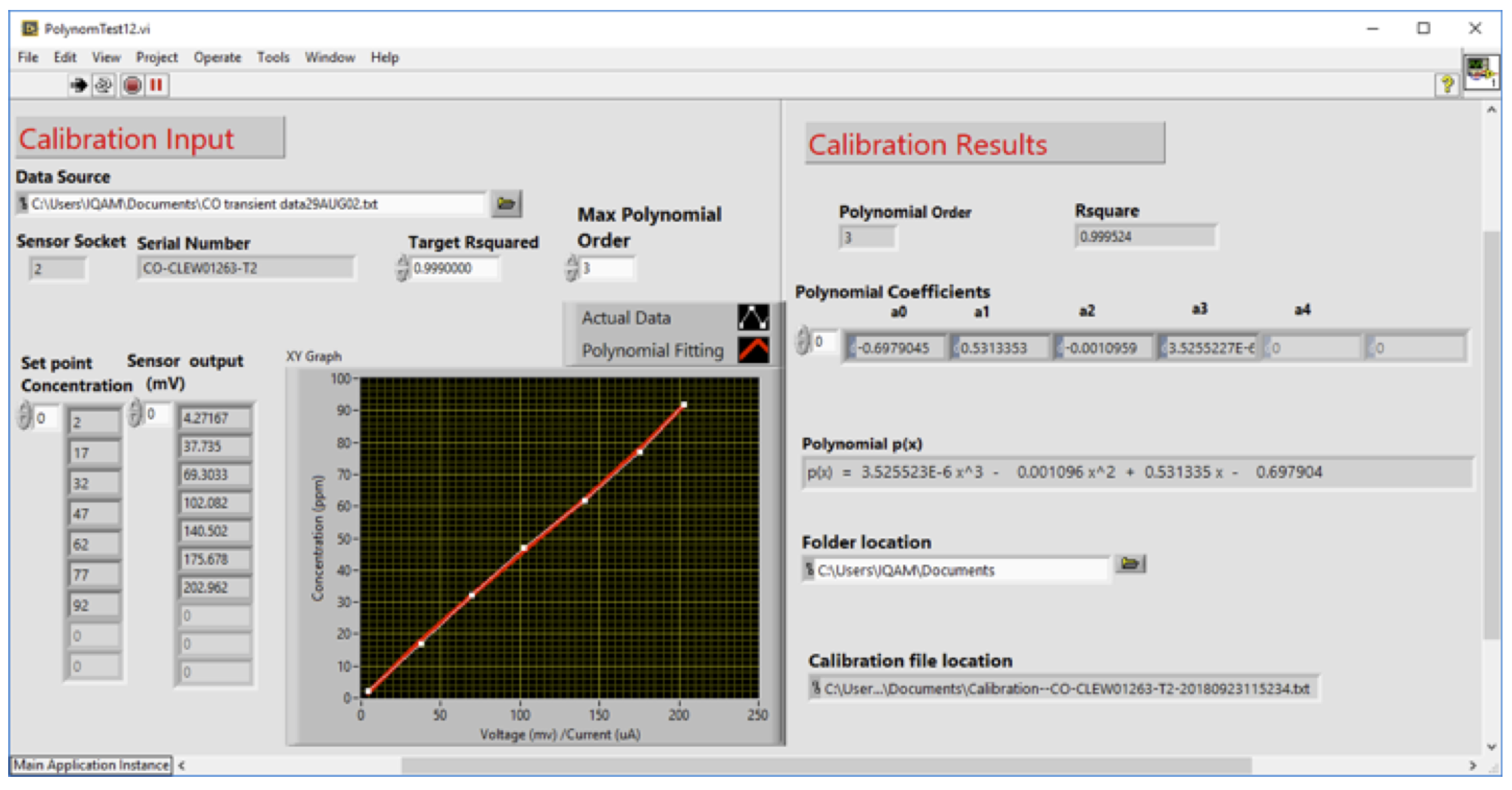Browse for Data Source file folder icon
This screenshot has width=1512, height=790.
[506, 204]
